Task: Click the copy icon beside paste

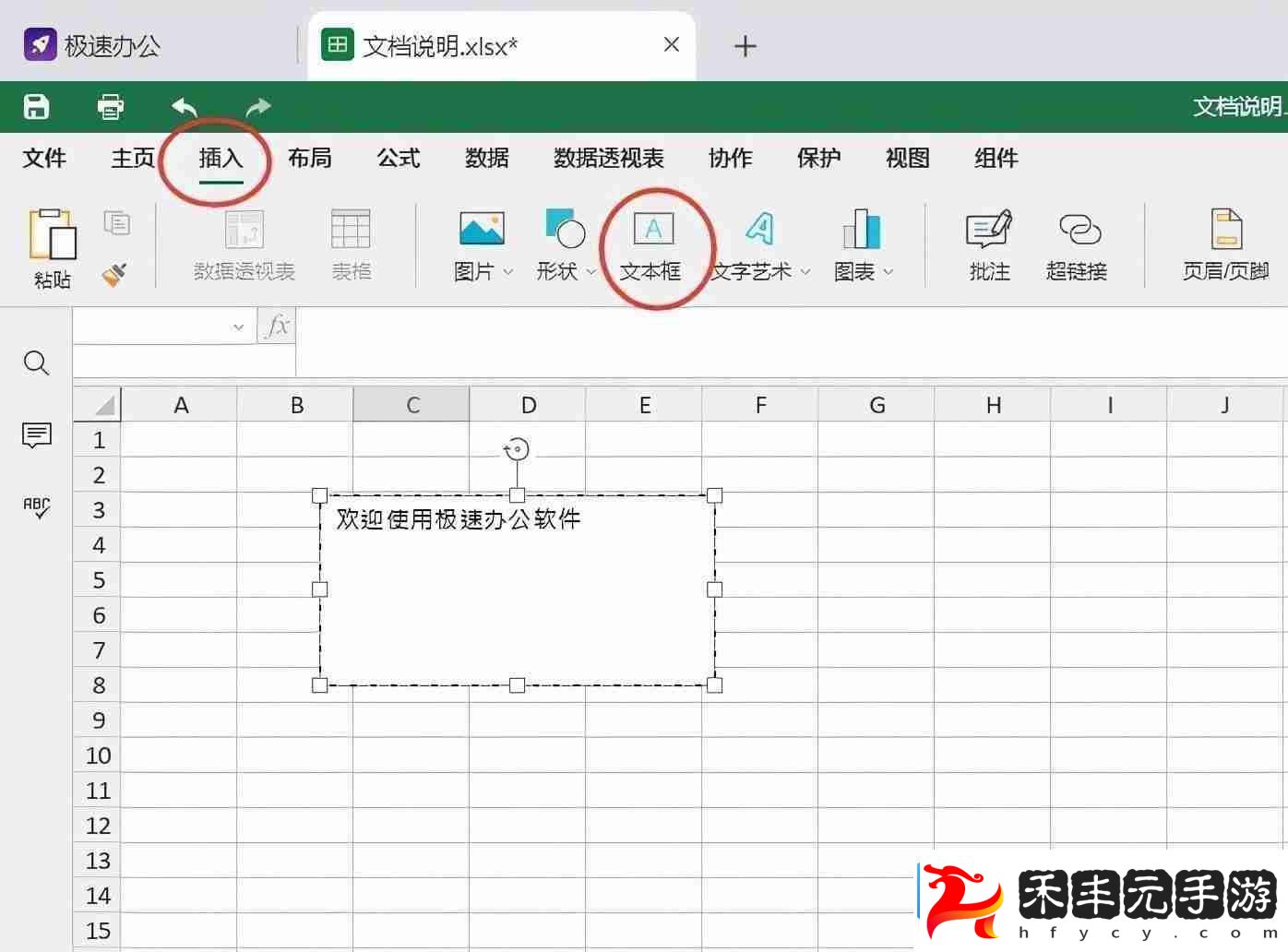Action: tap(117, 222)
